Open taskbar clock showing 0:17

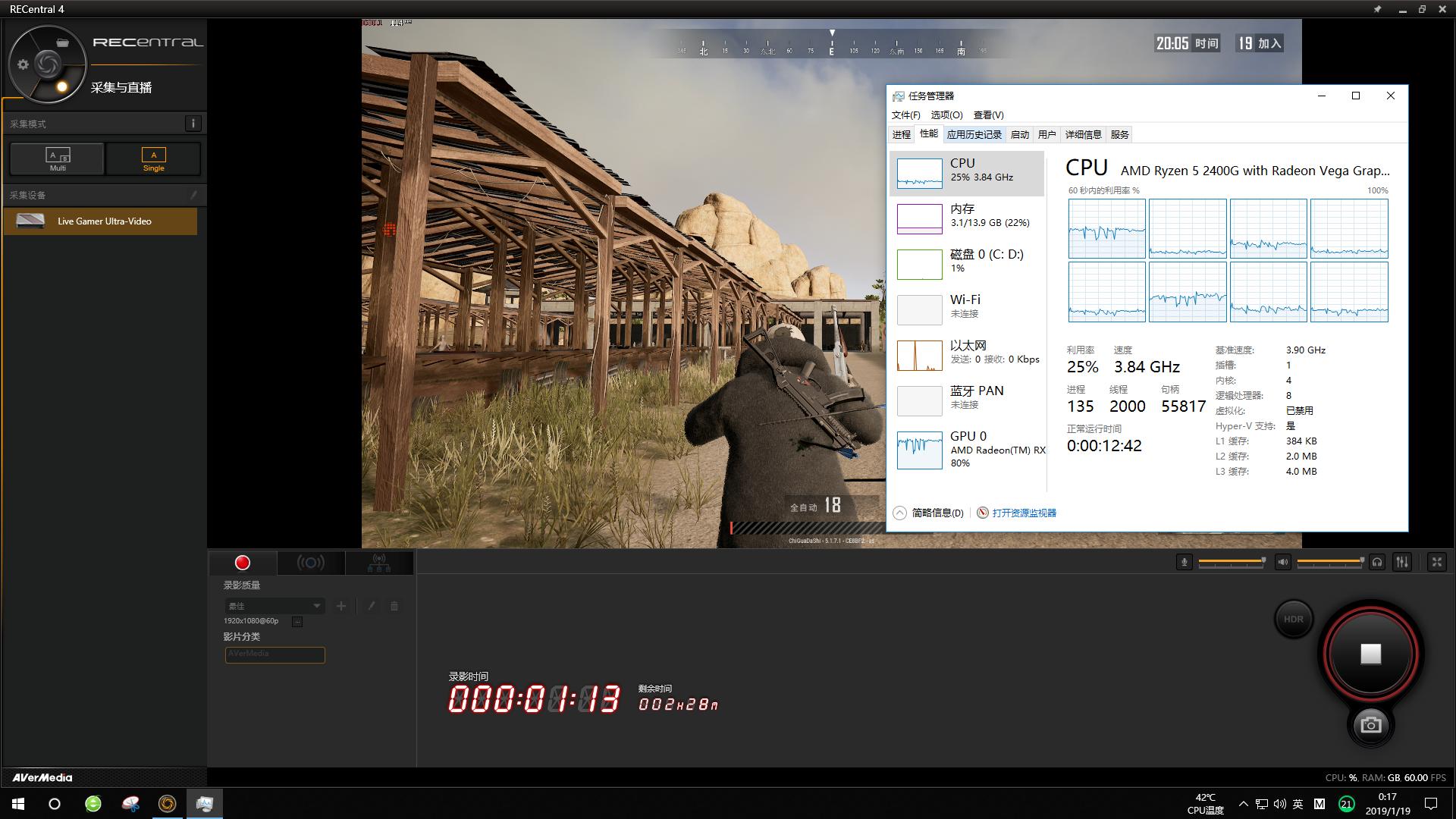(1387, 804)
